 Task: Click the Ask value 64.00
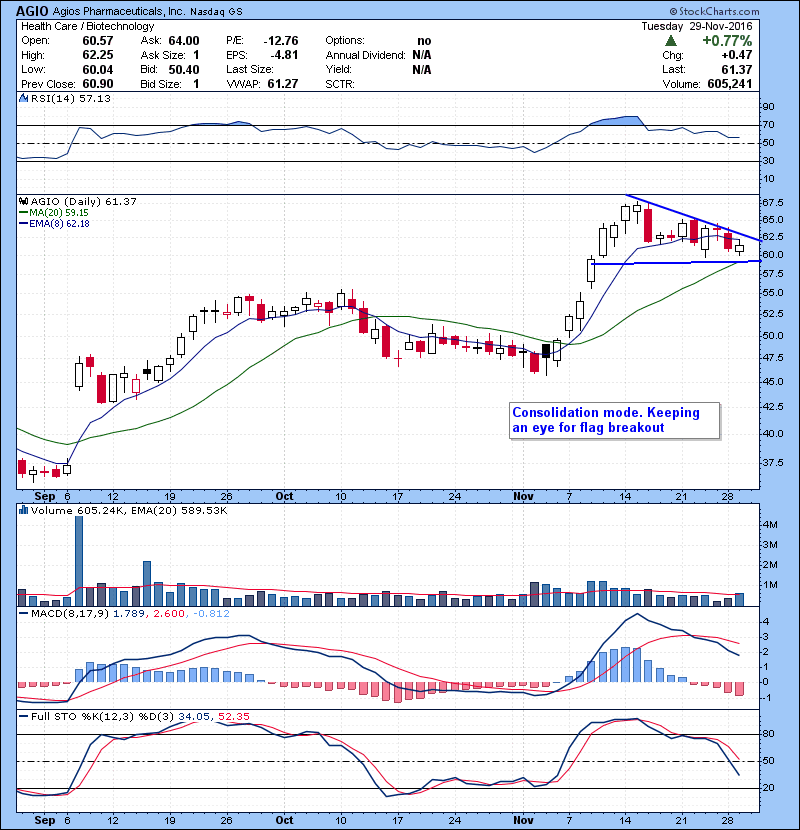[184, 41]
